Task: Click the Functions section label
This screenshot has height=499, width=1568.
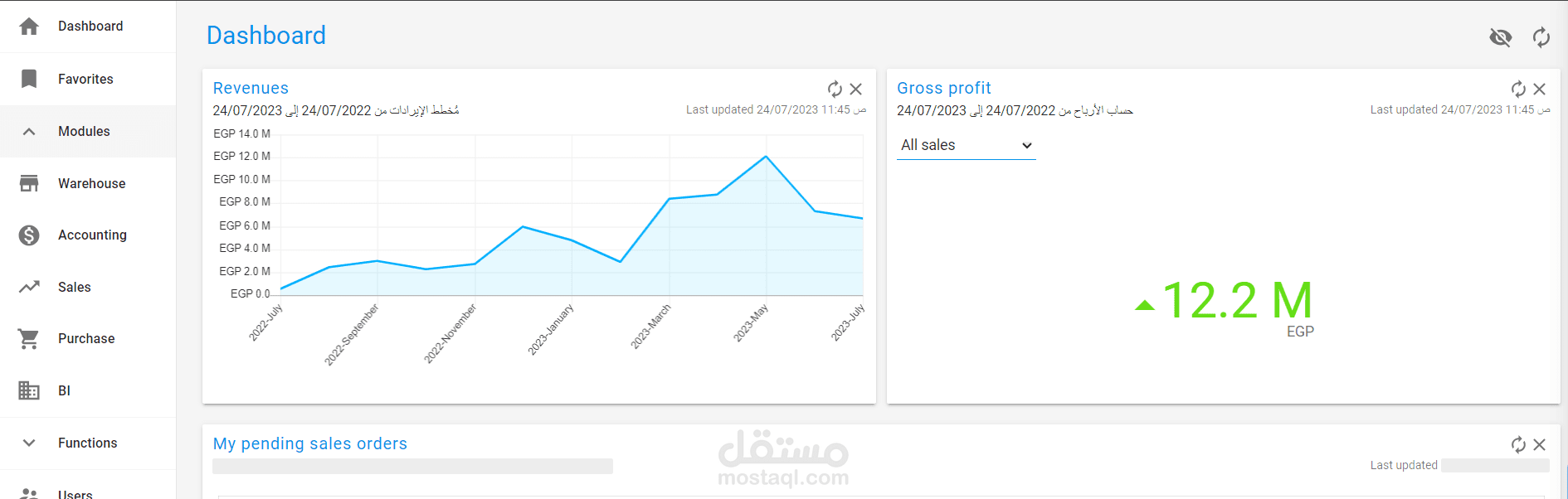Action: pyautogui.click(x=88, y=443)
